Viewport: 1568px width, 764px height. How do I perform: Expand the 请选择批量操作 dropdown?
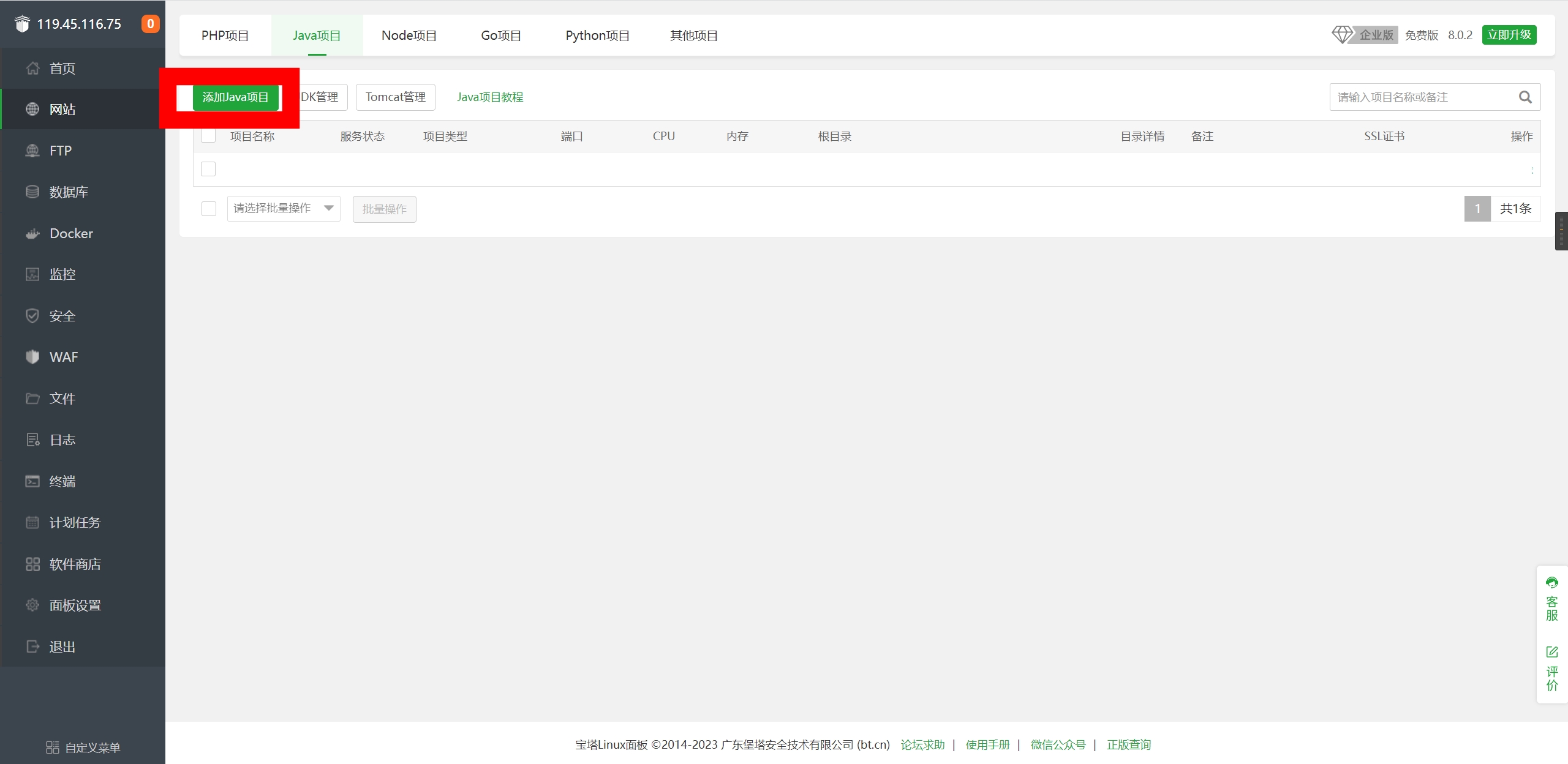[x=283, y=209]
